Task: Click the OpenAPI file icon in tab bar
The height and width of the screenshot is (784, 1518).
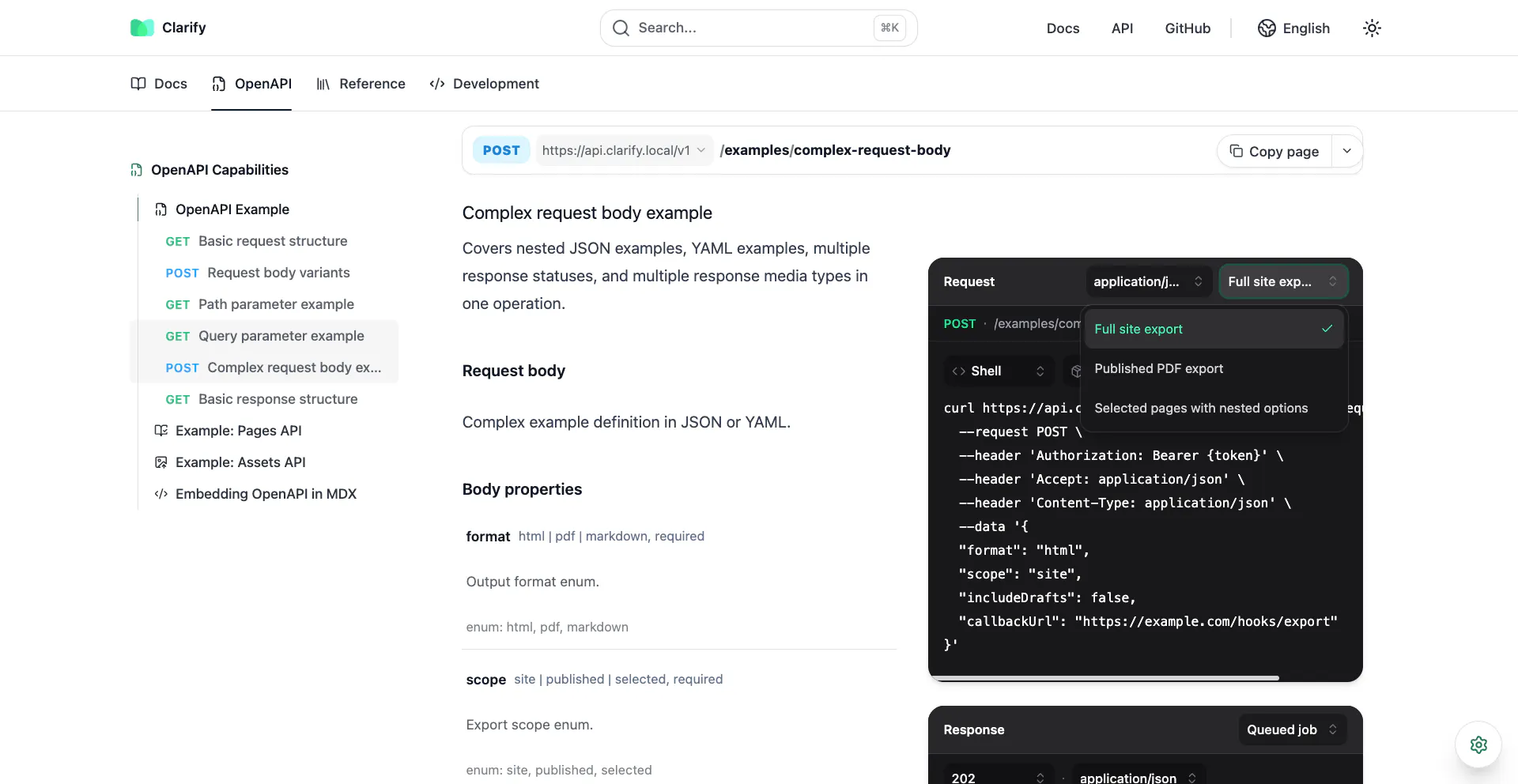Action: point(219,84)
